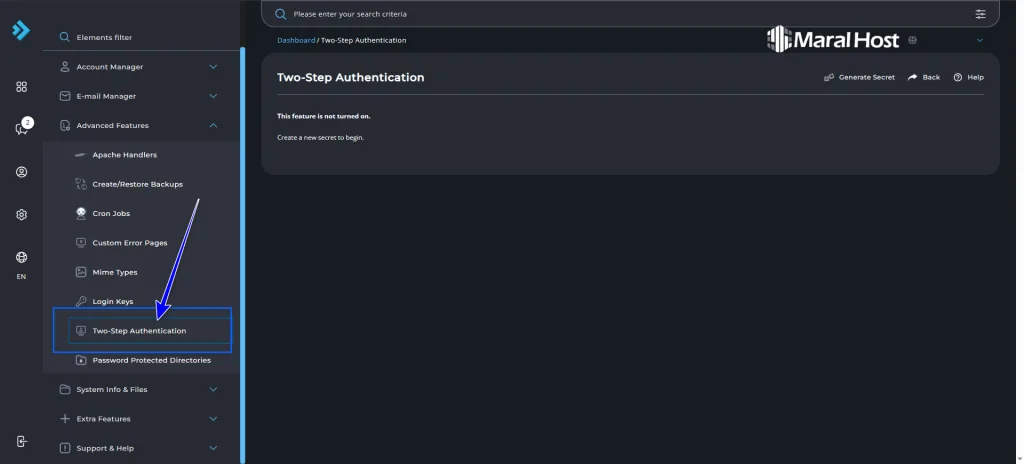The width and height of the screenshot is (1024, 464).
Task: Open the user profile icon in left rail
Action: 21,172
